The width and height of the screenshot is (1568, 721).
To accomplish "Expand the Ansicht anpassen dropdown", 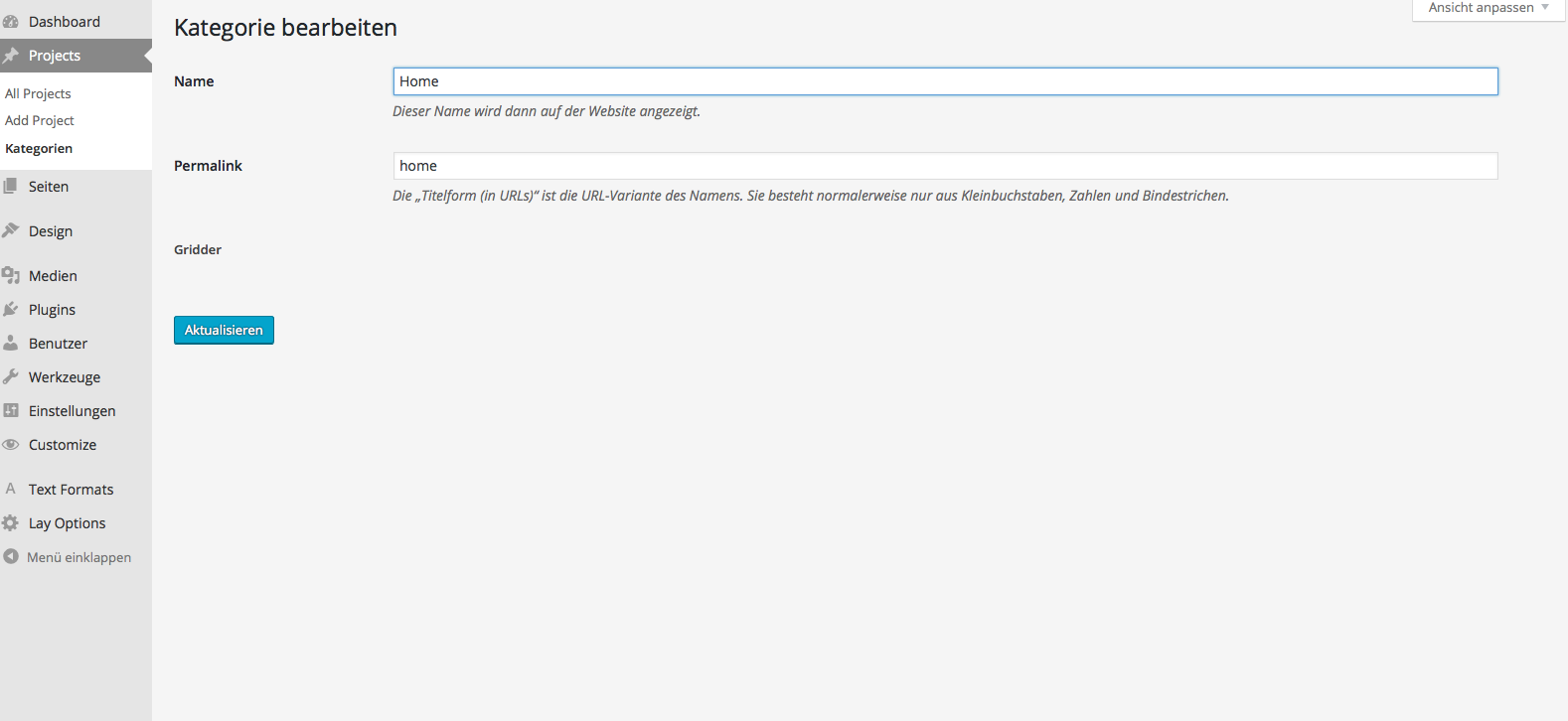I will tap(1488, 8).
